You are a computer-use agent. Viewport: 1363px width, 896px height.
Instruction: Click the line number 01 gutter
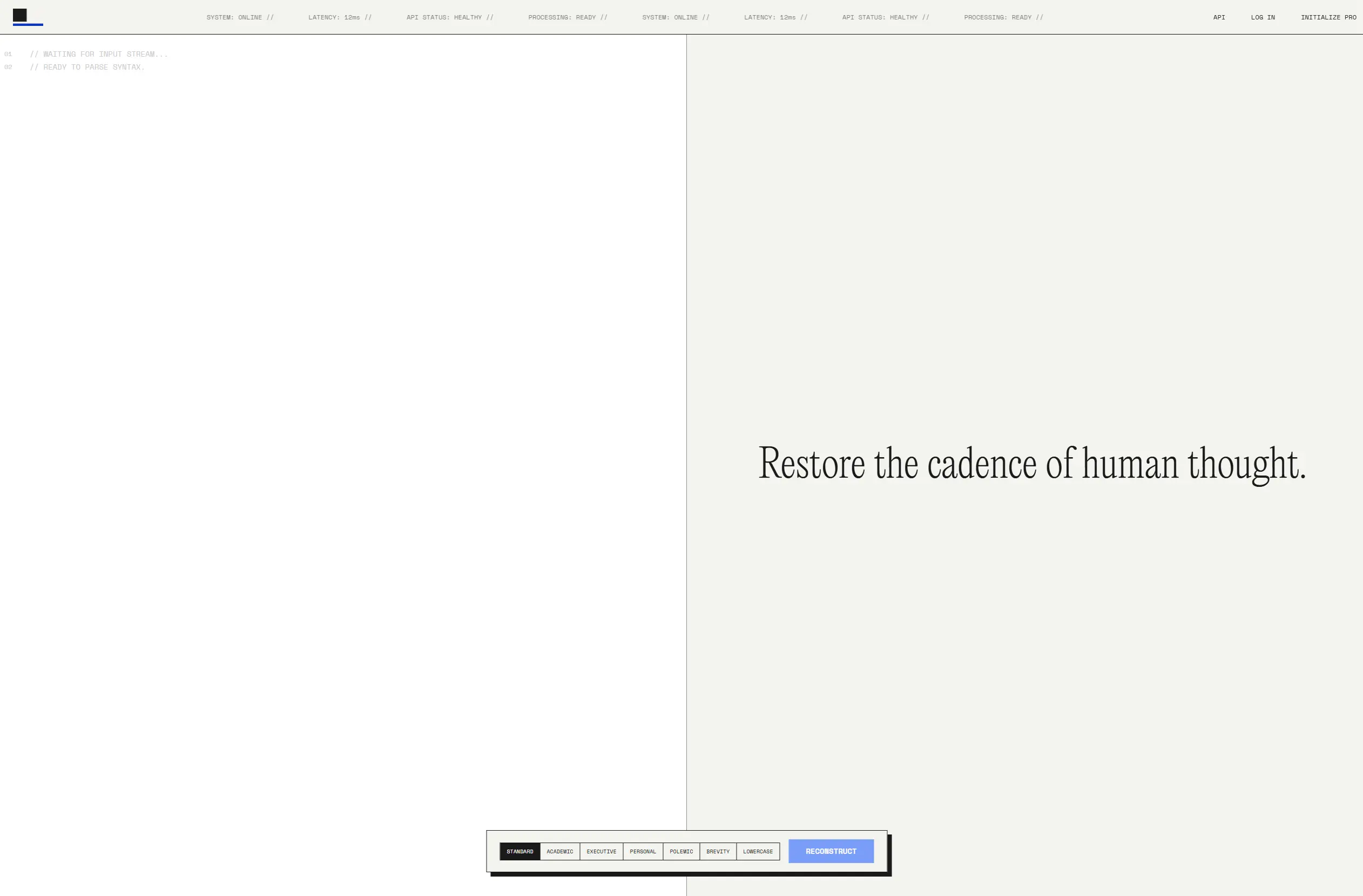click(x=8, y=55)
